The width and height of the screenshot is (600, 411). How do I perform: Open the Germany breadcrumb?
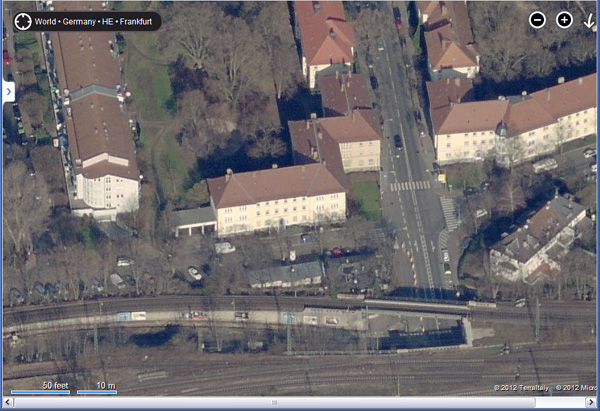[x=79, y=21]
